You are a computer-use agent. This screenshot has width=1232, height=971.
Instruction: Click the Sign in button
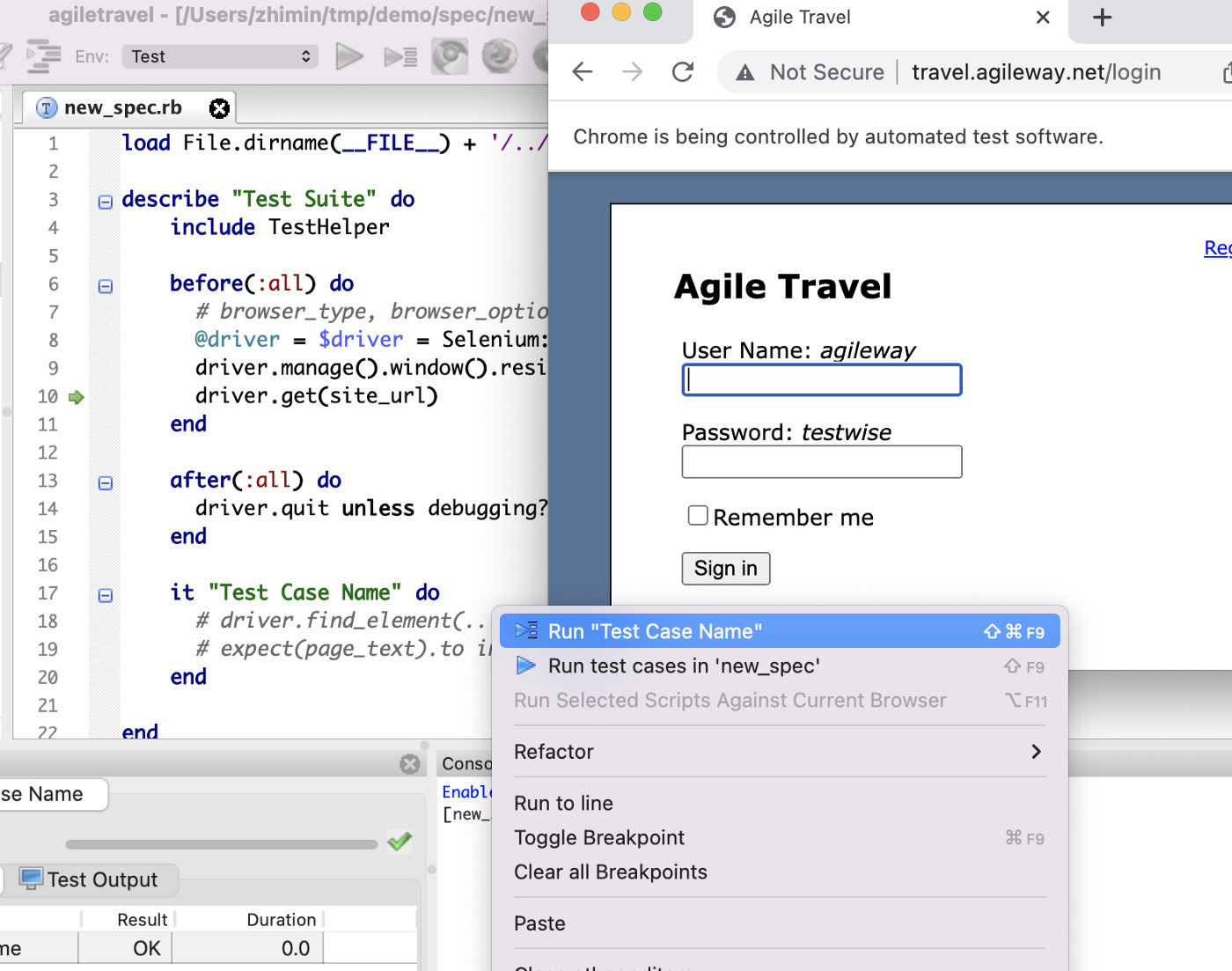coord(726,569)
